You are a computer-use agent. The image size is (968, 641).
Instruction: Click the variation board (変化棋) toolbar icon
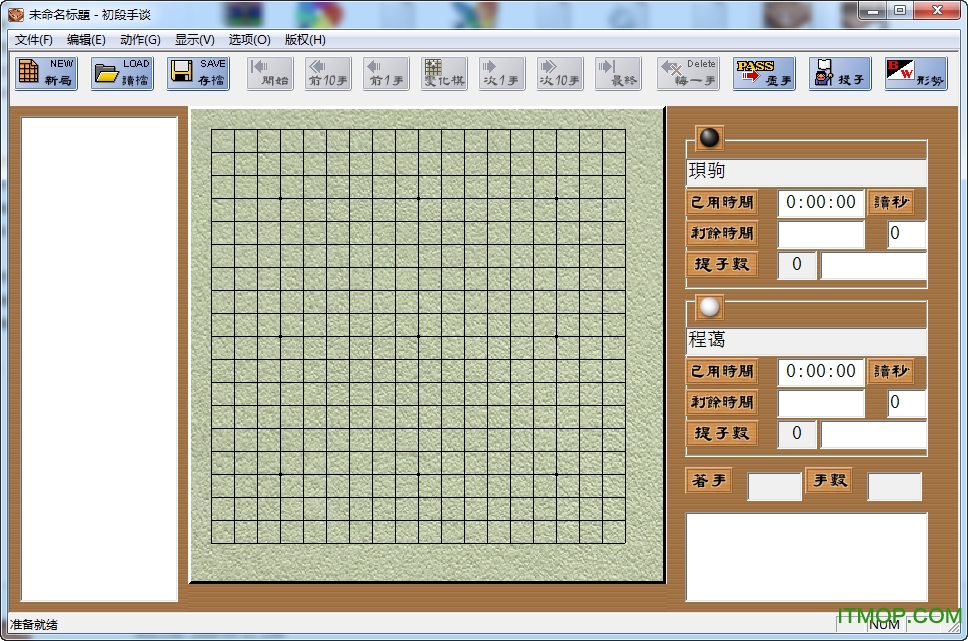click(x=444, y=73)
